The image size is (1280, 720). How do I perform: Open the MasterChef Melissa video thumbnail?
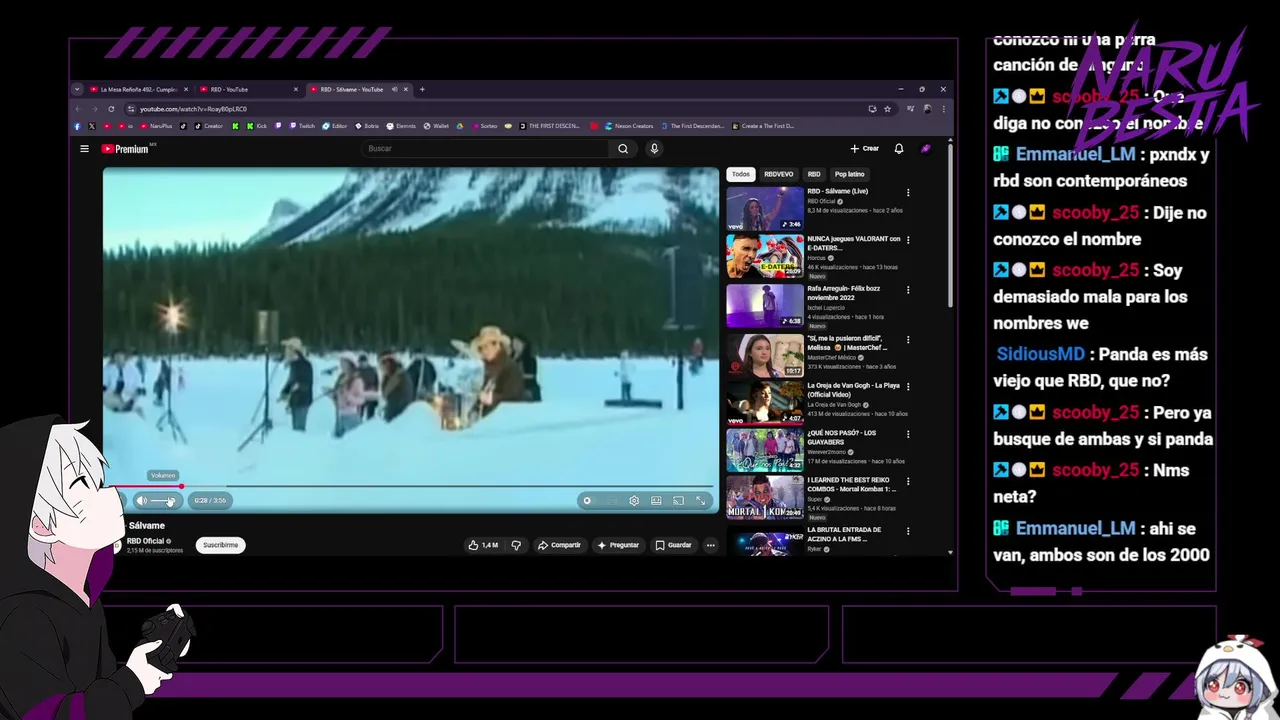point(765,355)
